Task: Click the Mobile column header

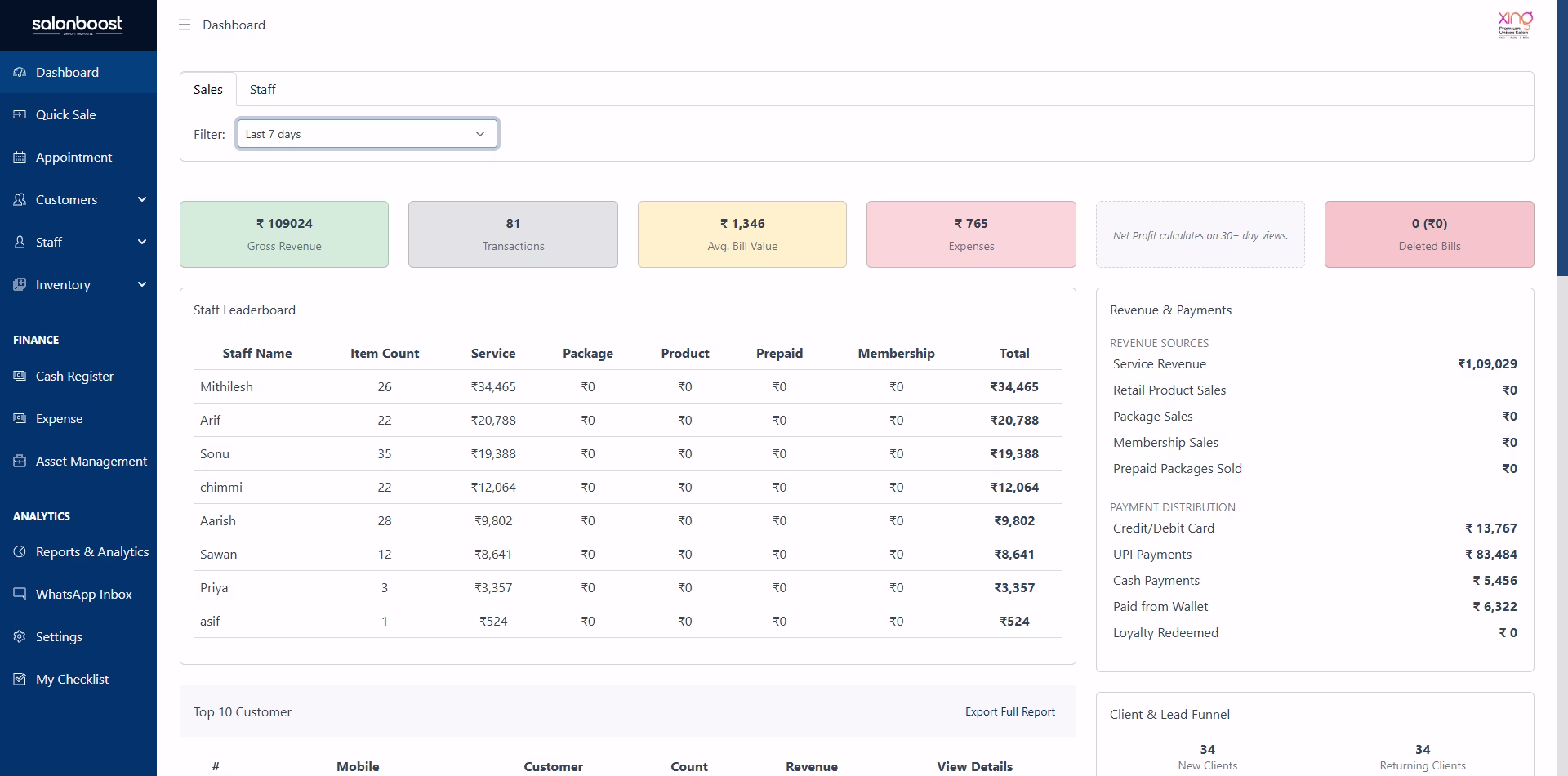Action: point(358,766)
